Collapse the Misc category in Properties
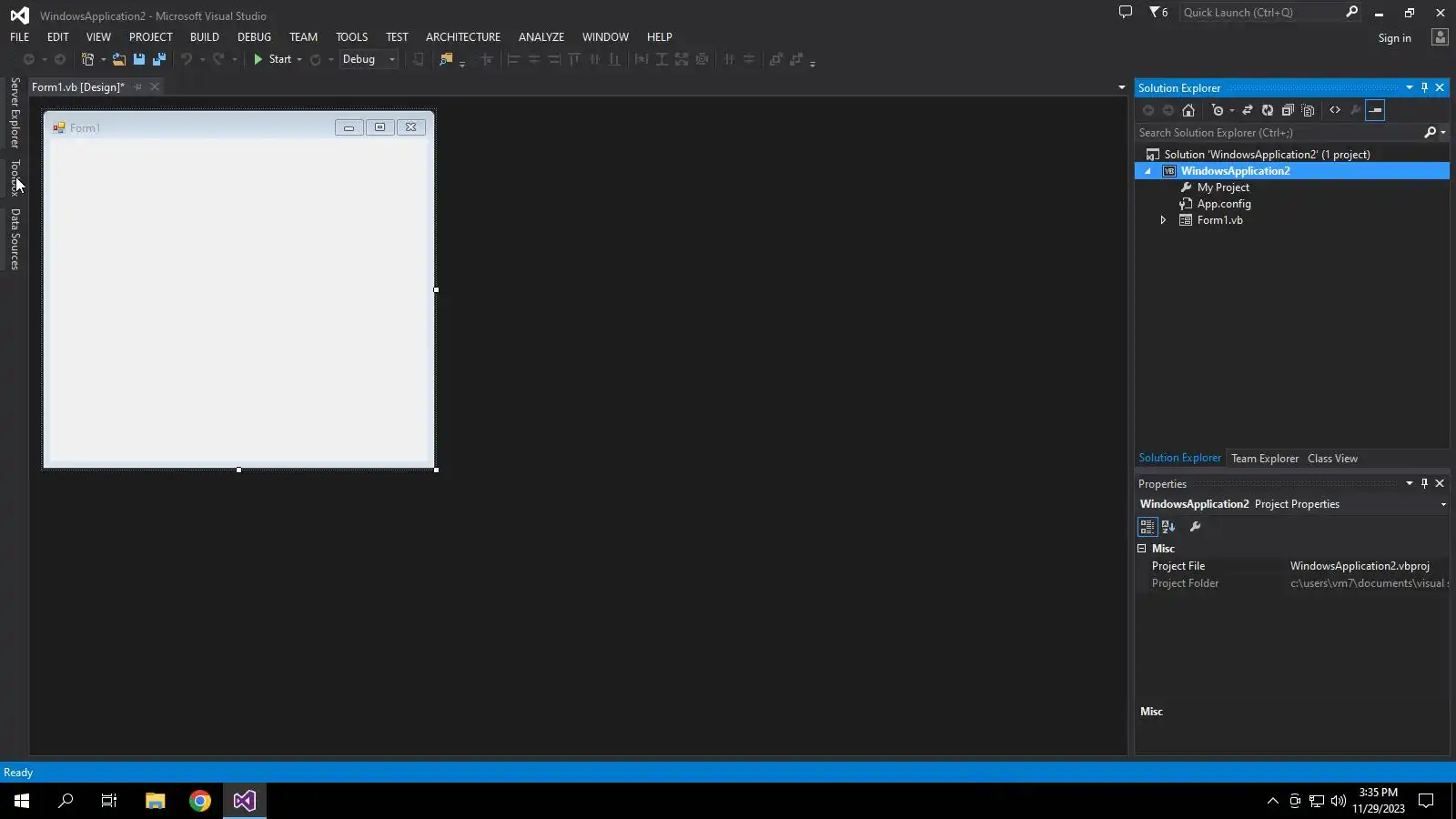This screenshot has width=1456, height=819. click(x=1142, y=549)
